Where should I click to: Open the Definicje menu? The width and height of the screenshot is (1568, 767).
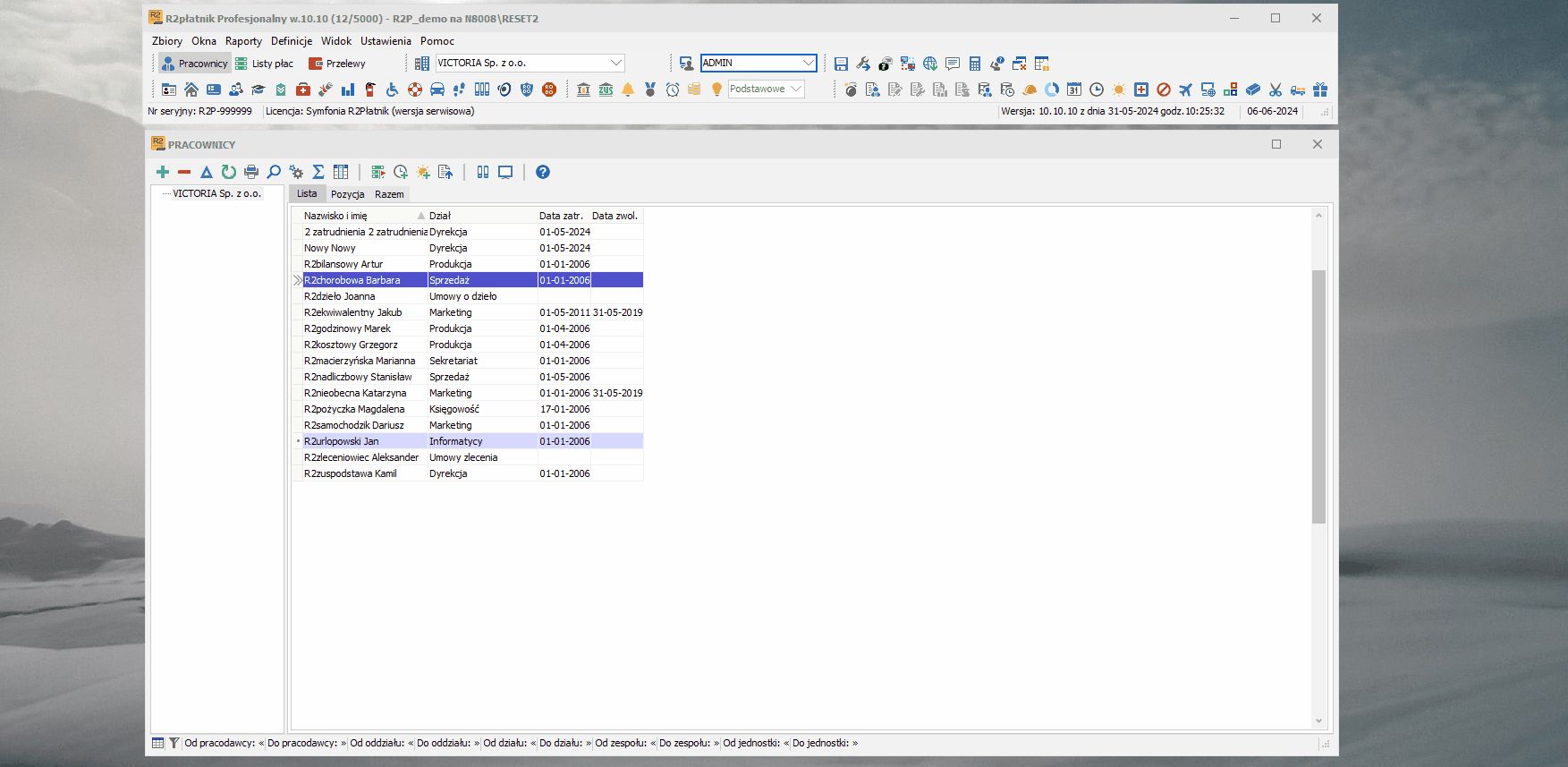click(x=292, y=41)
